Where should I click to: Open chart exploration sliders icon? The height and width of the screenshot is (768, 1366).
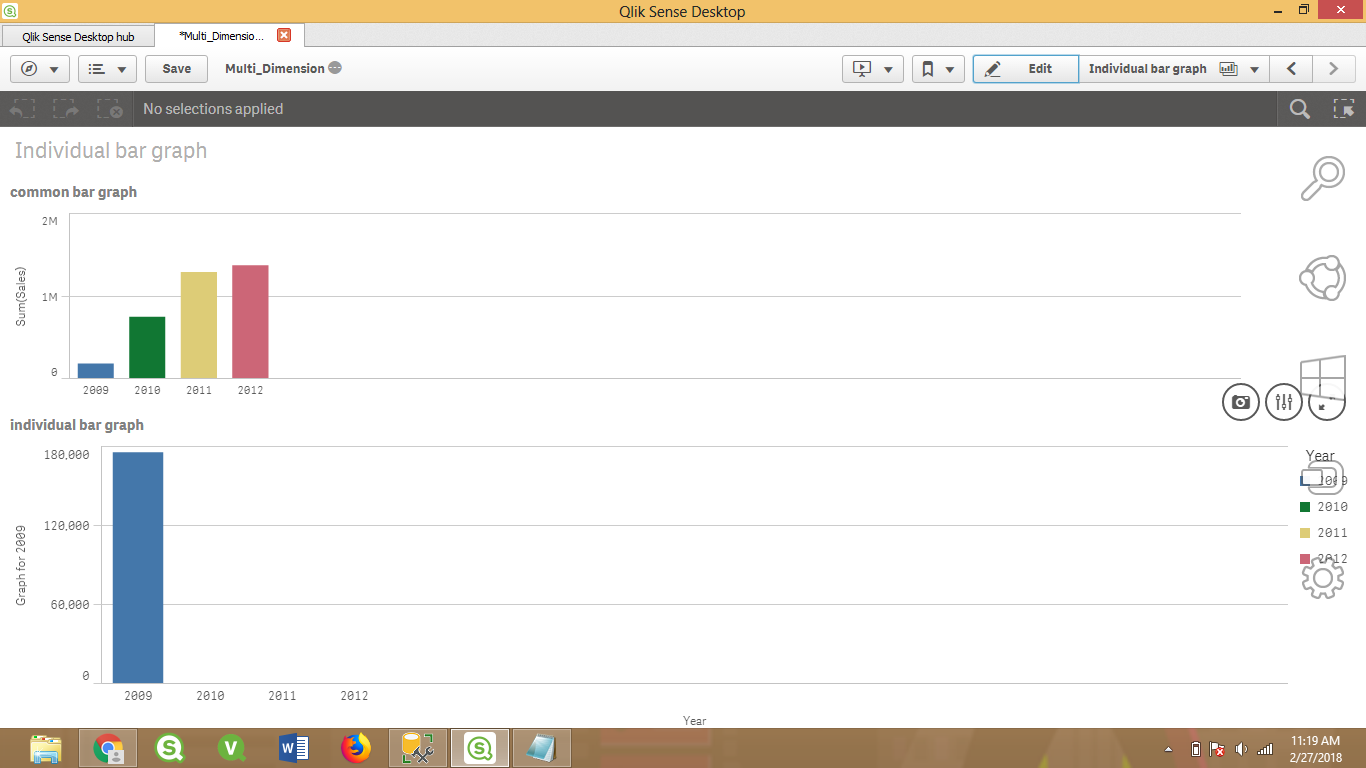click(x=1283, y=402)
